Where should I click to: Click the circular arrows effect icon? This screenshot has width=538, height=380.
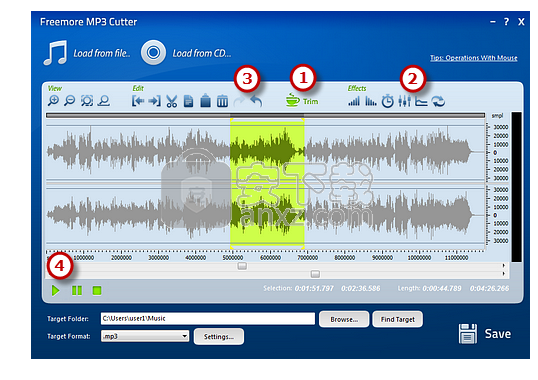[438, 101]
